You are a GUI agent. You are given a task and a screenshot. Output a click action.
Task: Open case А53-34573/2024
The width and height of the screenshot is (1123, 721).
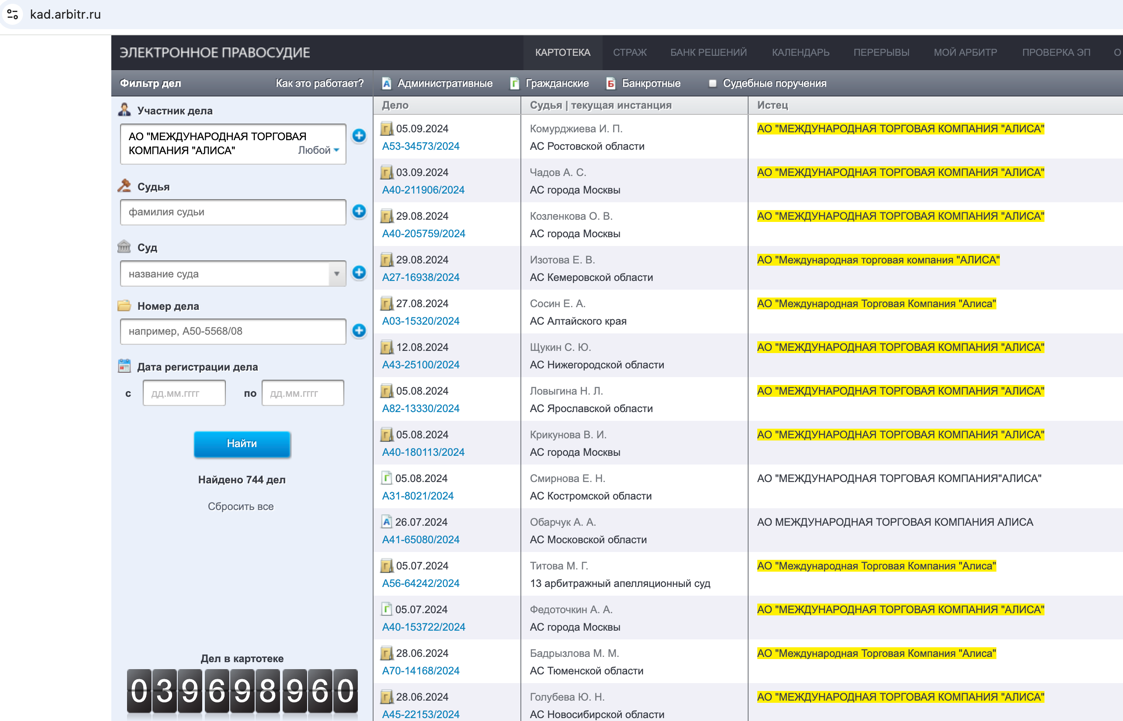click(420, 146)
